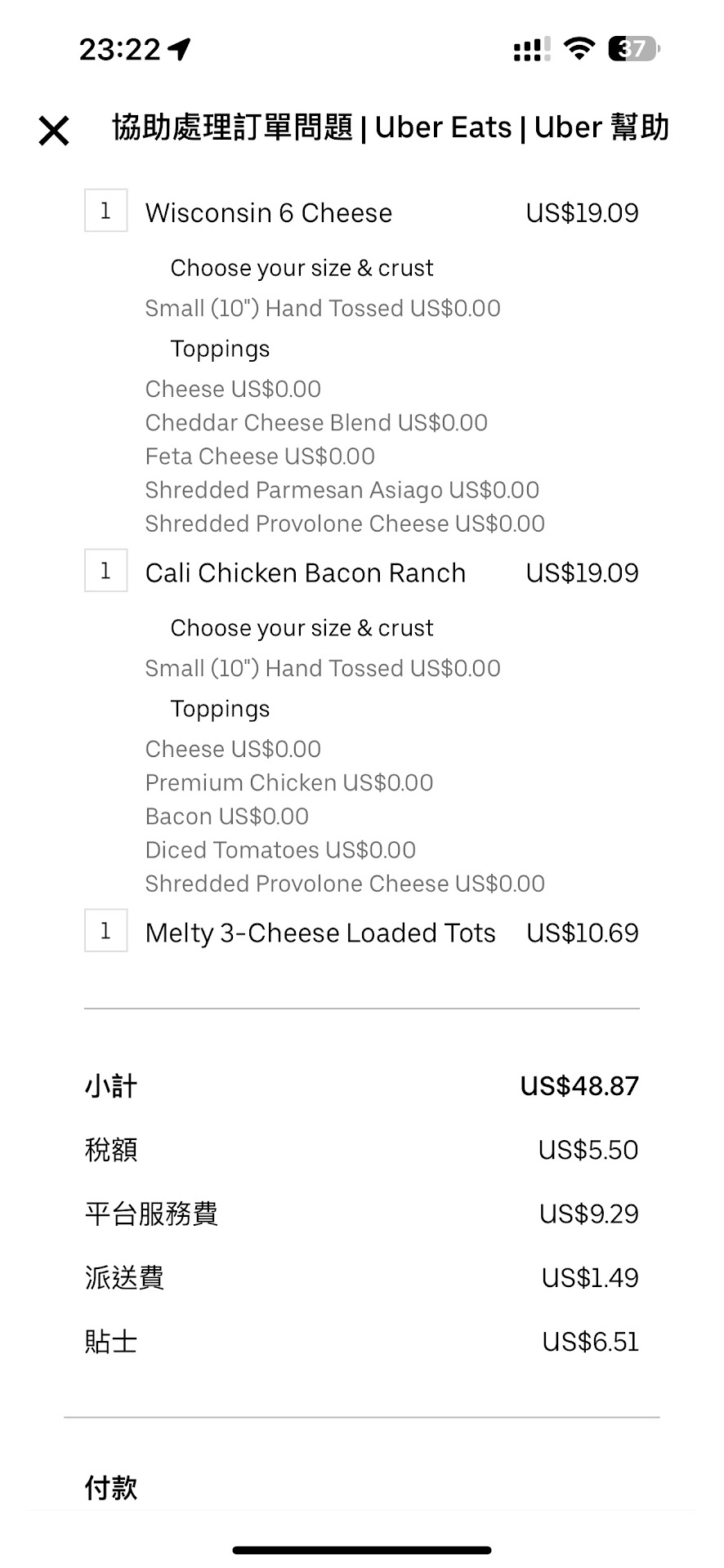Image resolution: width=724 pixels, height=1568 pixels.
Task: Select the Cali Chicken Bacon Ranch item
Action: pos(305,573)
